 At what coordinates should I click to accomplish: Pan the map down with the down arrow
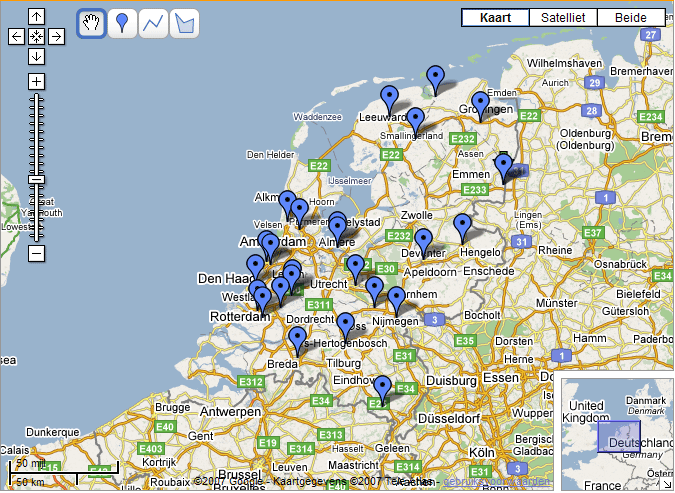click(x=37, y=56)
